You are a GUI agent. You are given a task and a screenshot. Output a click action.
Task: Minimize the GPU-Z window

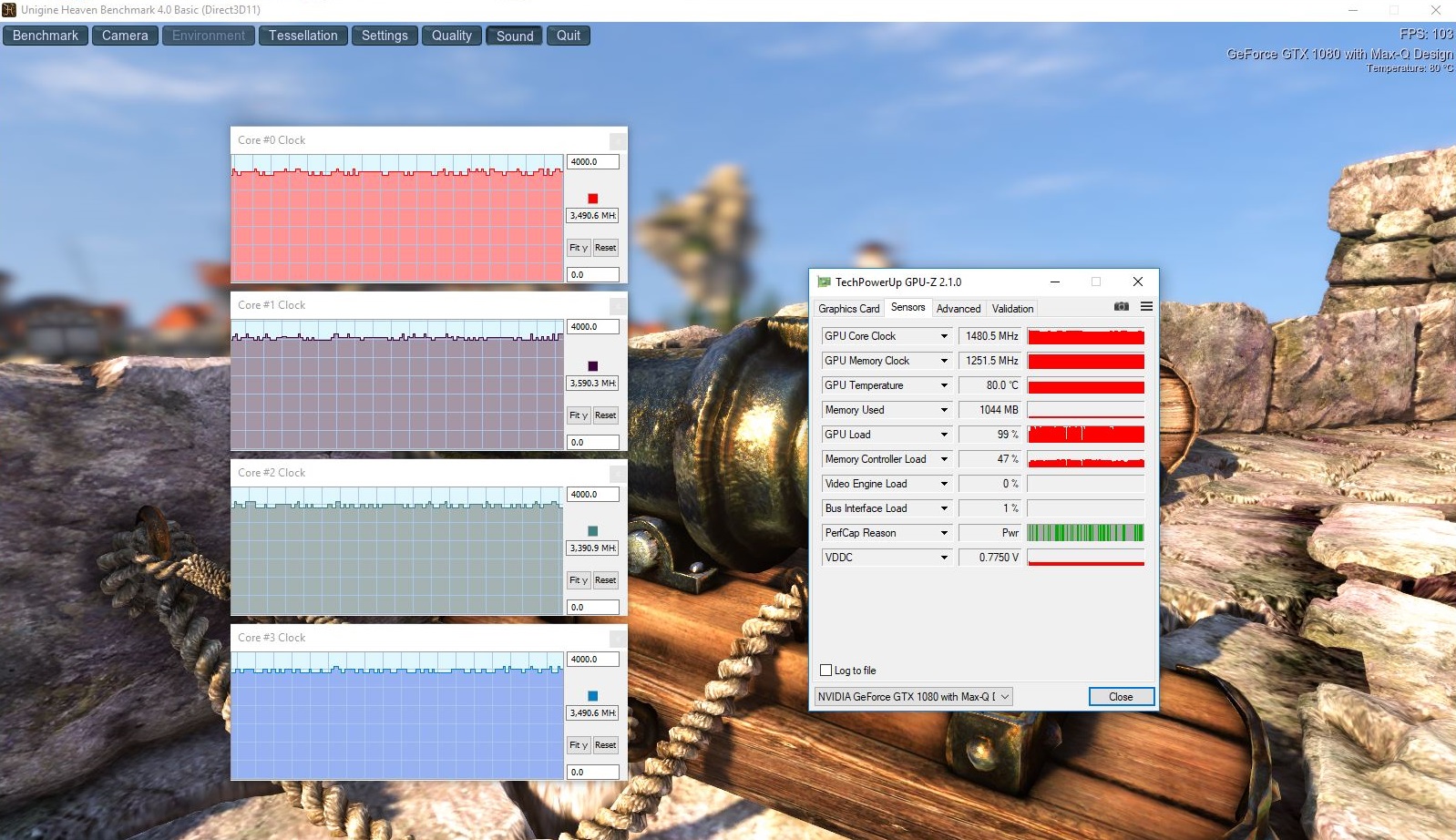(x=1054, y=282)
